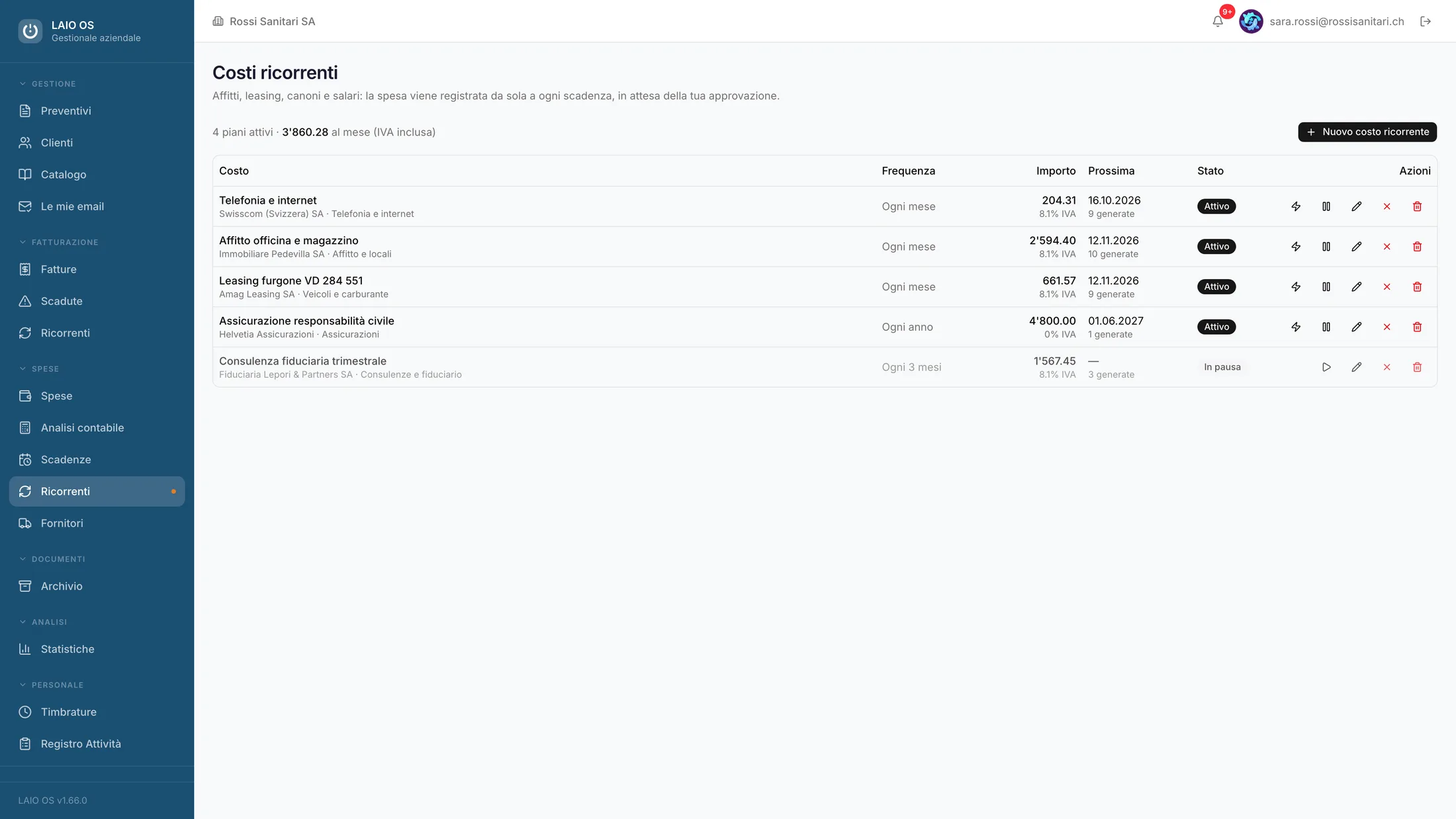Delete Affitto officina e magazzino with trash icon
1456x819 pixels.
coord(1418,247)
